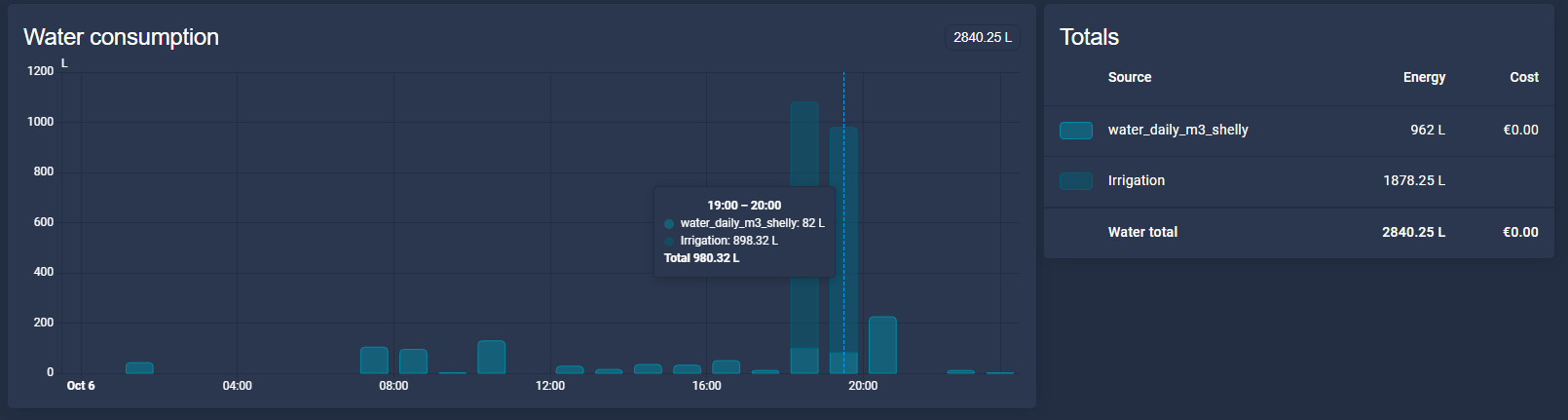
Task: Click the 16:00 water bar in chart
Action: click(x=726, y=367)
